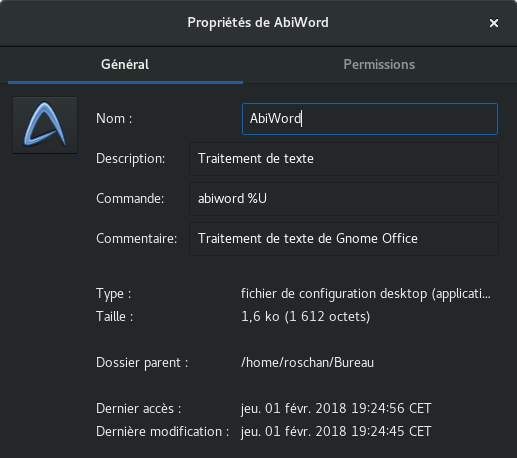Switch to the Permissions tab

(x=379, y=65)
